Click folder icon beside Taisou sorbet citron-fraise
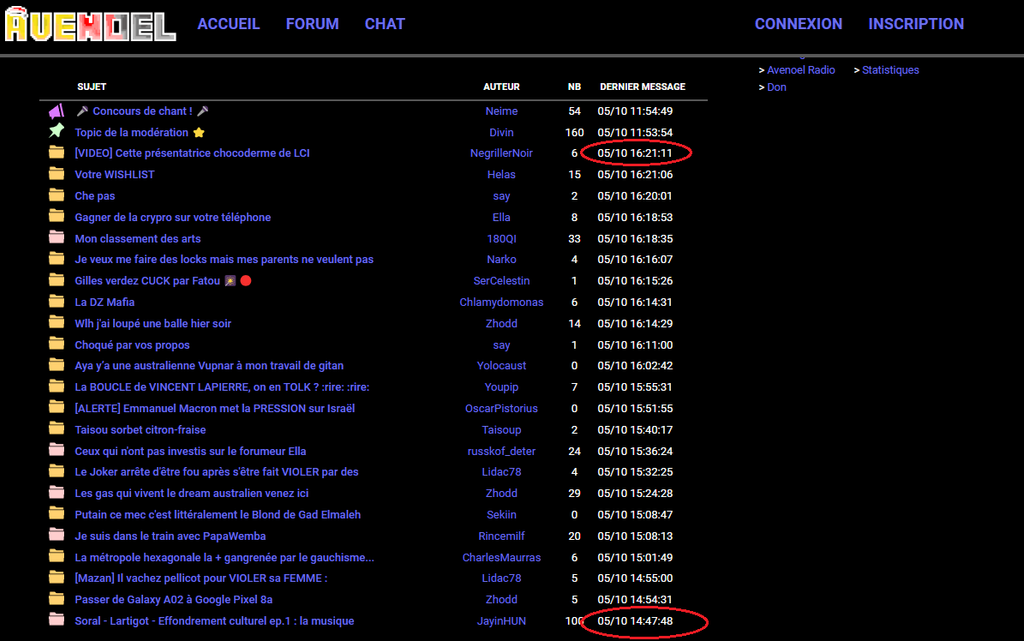Image resolution: width=1024 pixels, height=641 pixels. click(57, 430)
